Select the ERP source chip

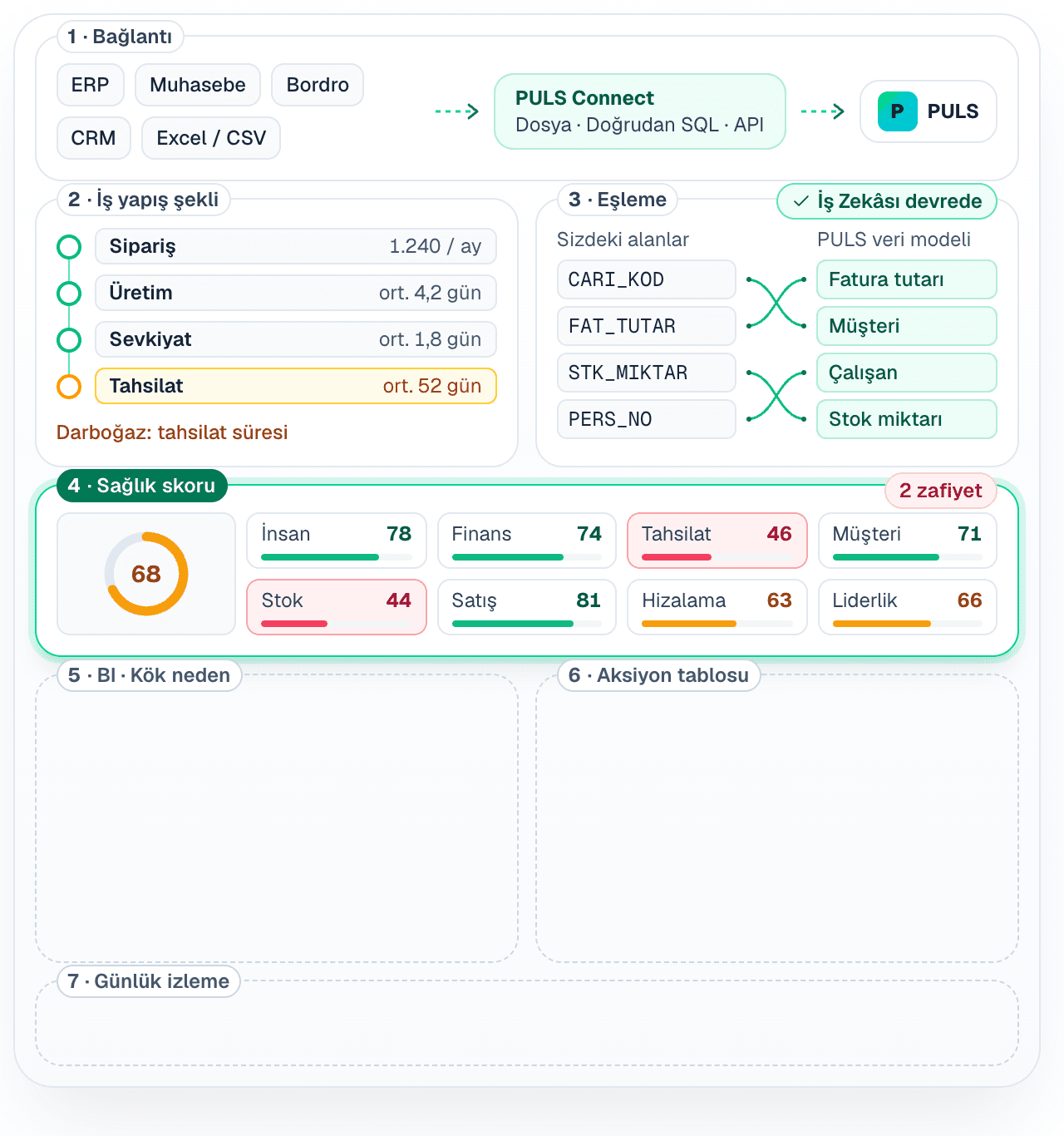click(x=91, y=85)
